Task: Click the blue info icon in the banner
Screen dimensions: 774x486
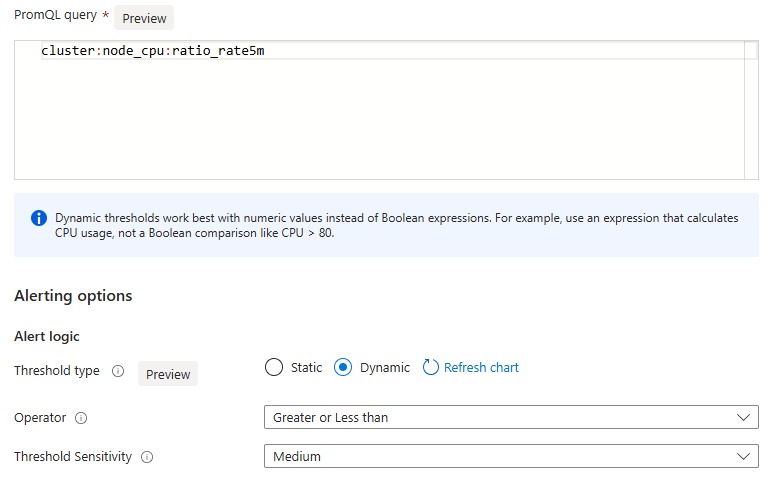Action: pos(39,218)
